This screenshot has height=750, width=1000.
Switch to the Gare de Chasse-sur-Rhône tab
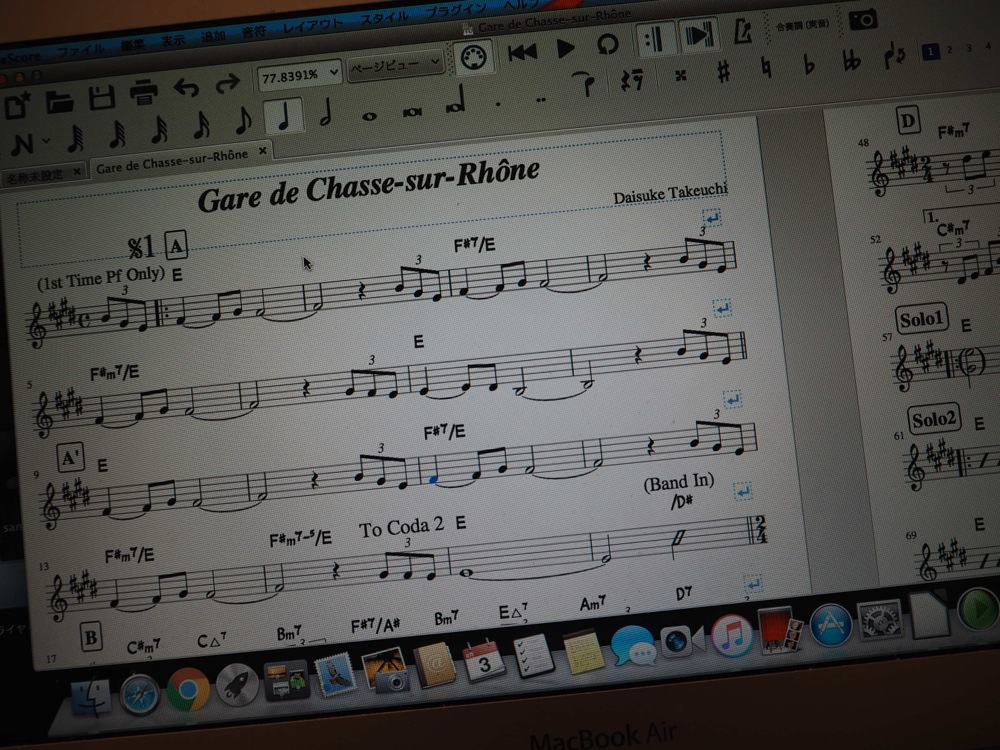click(x=172, y=161)
